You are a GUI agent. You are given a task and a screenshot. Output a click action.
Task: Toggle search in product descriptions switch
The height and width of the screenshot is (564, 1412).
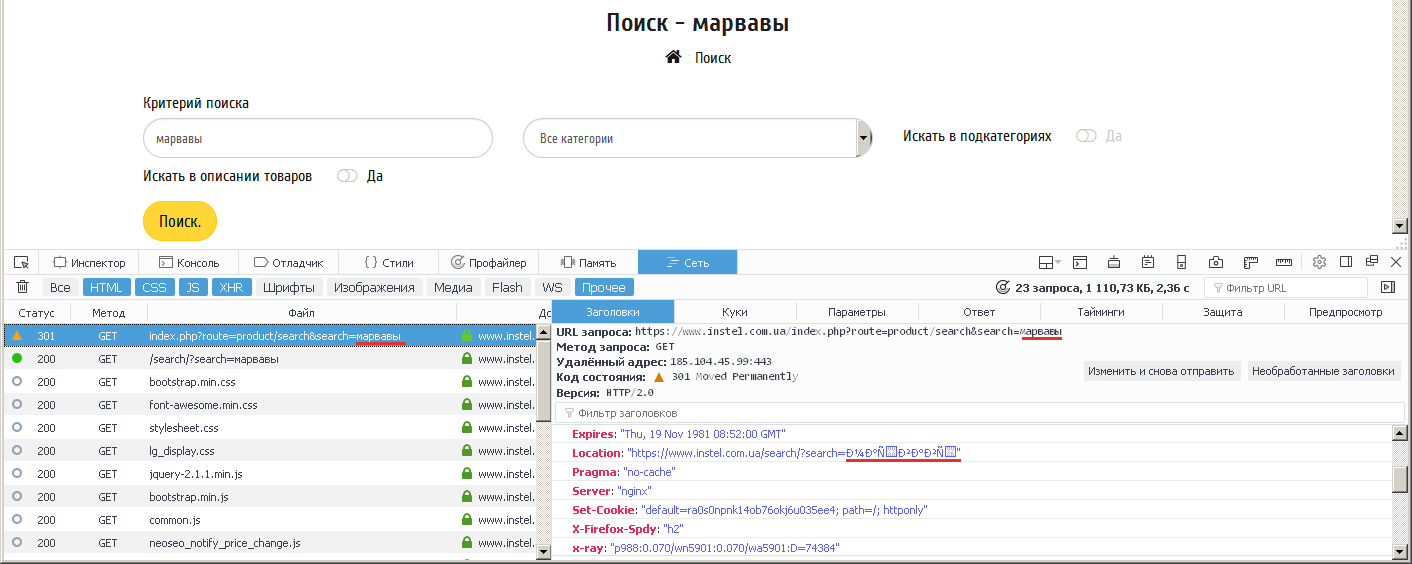point(347,176)
